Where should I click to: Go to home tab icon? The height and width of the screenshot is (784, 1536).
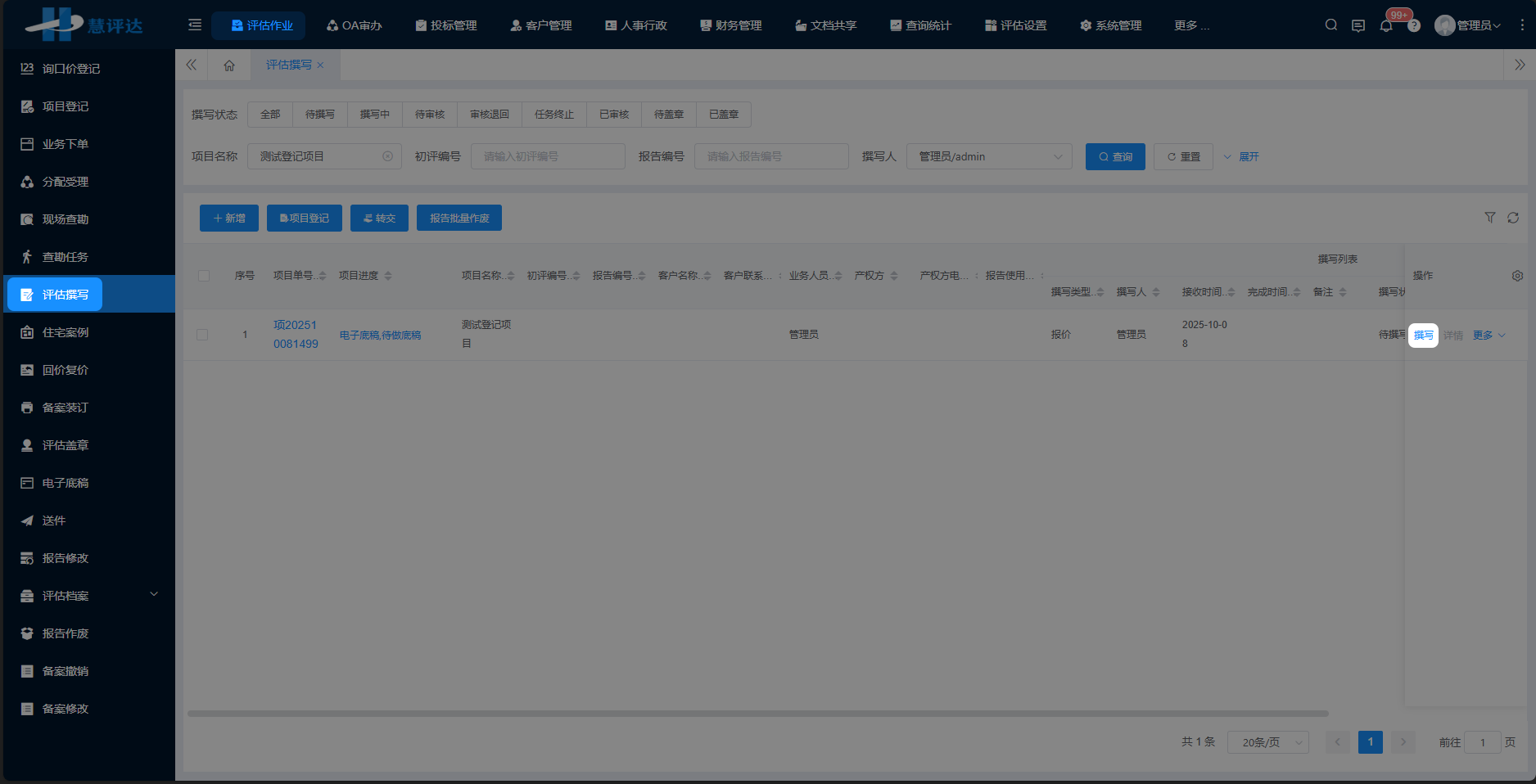click(x=229, y=65)
